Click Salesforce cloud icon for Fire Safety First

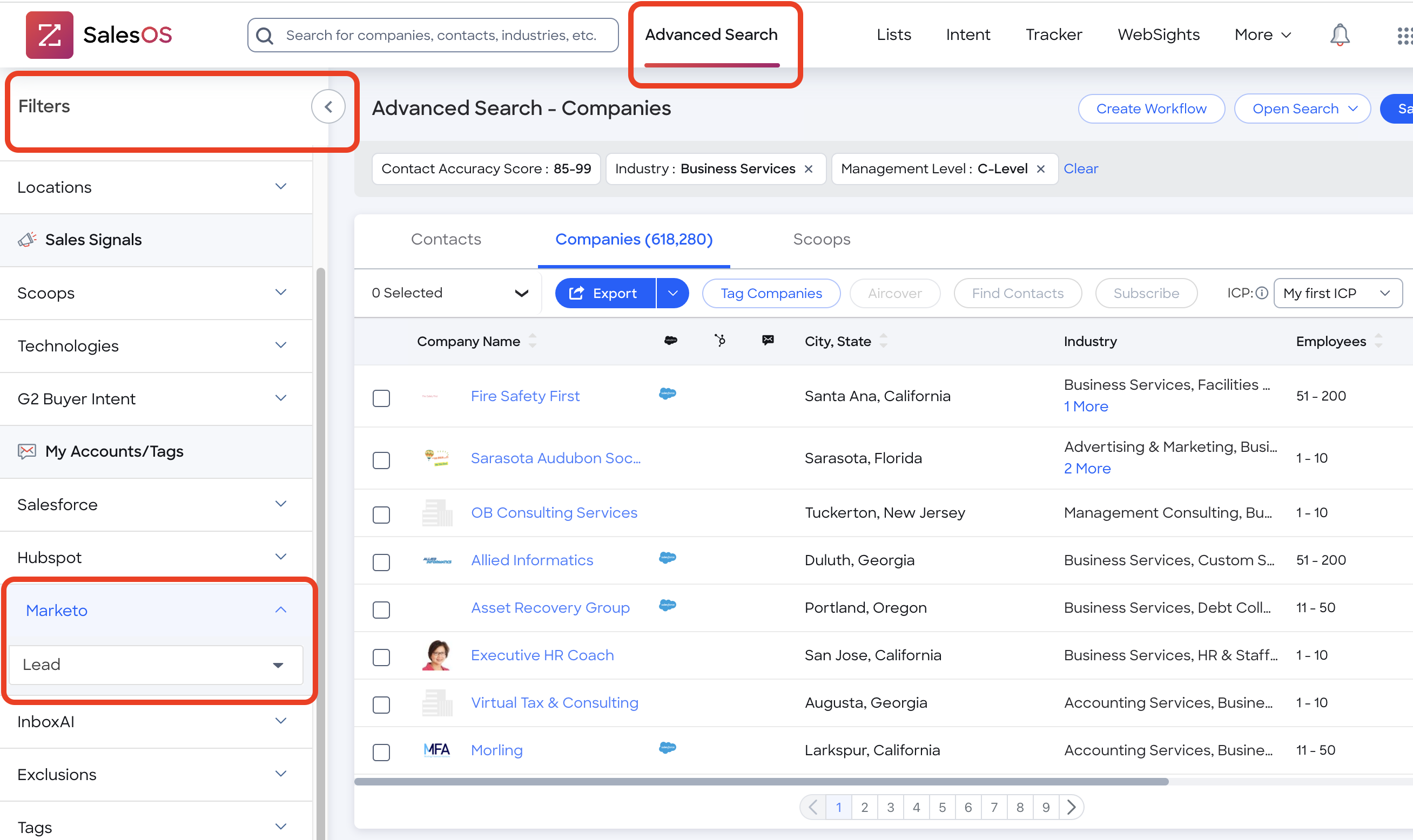[x=668, y=394]
